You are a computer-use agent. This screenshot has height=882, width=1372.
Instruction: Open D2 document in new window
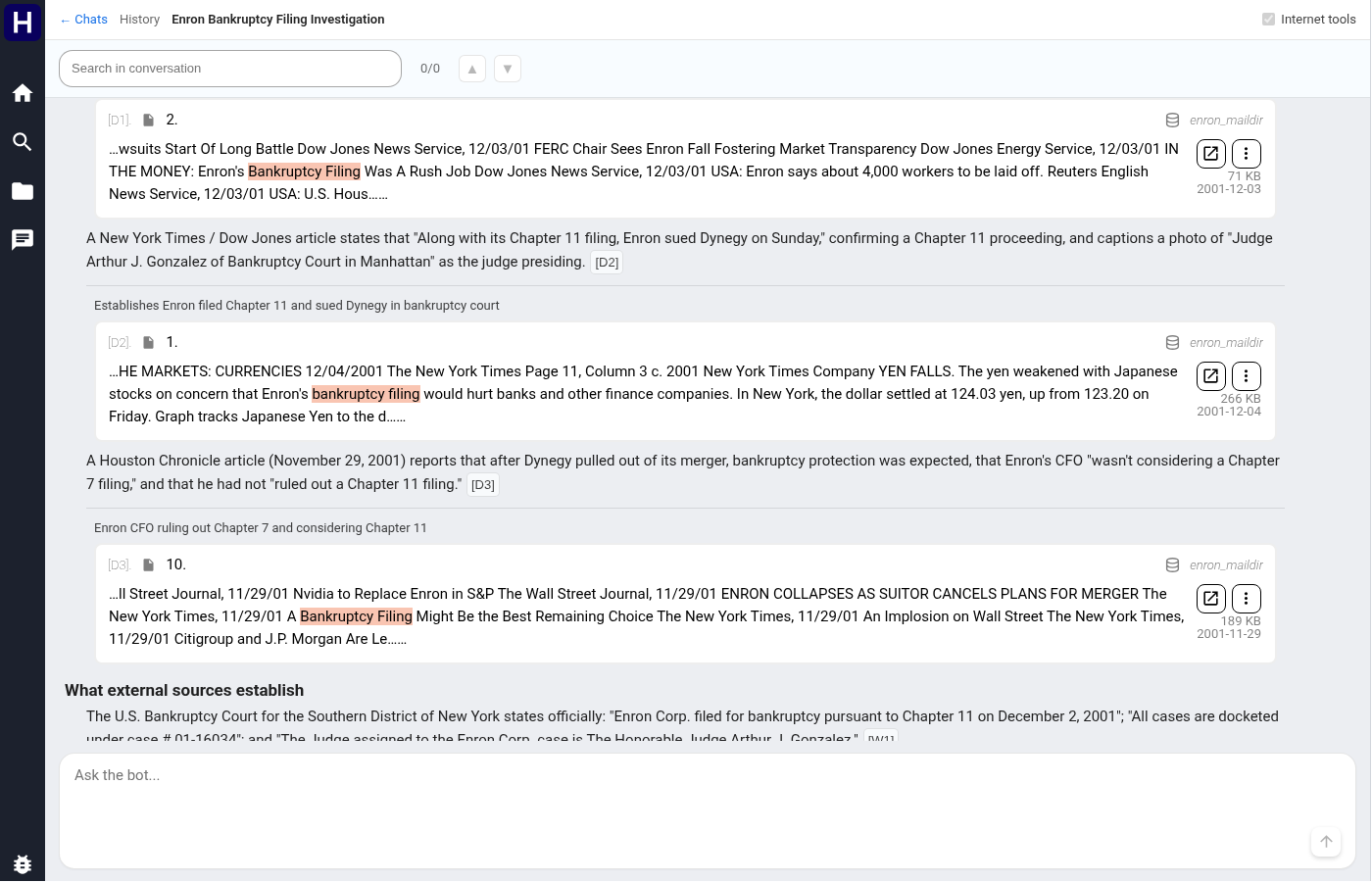pos(1211,376)
